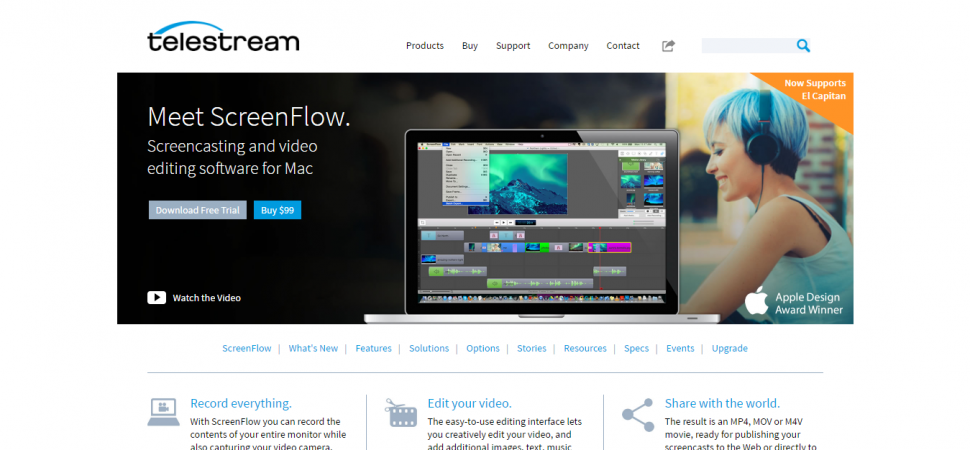The width and height of the screenshot is (970, 450).
Task: Click the YouTube play icon
Action: [x=157, y=298]
